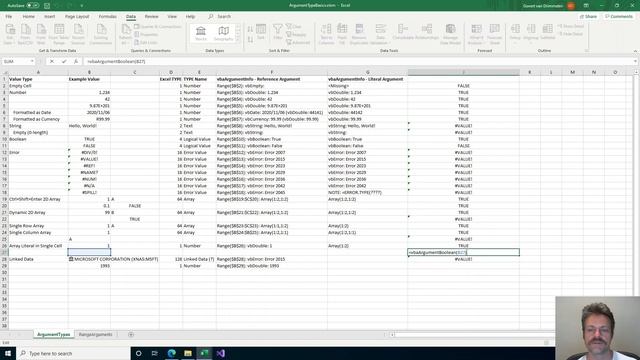Viewport: 640px width, 360px height.
Task: Click Show Detail in Outline
Action: coord(571,27)
